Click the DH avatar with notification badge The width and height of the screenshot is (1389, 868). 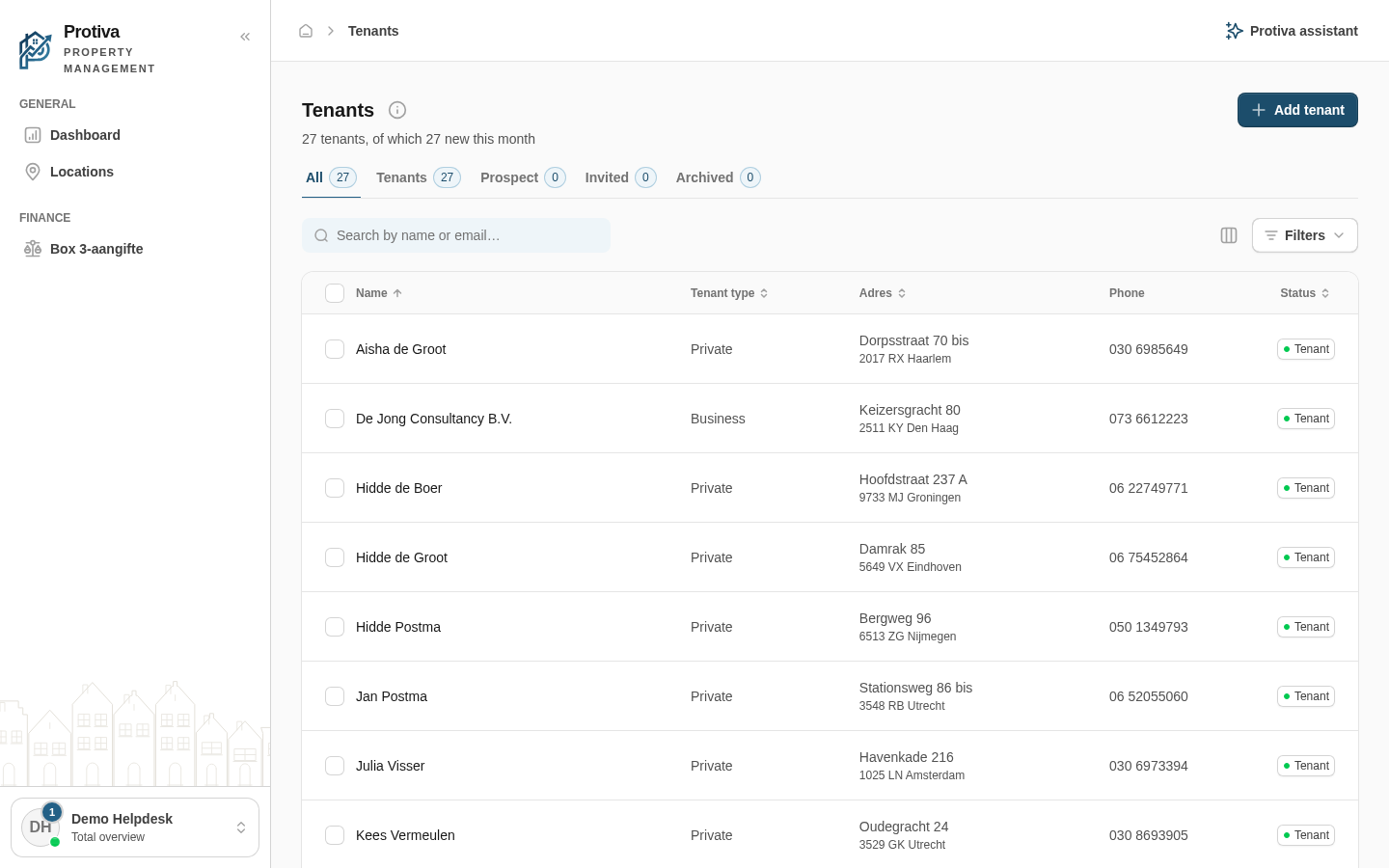41,827
